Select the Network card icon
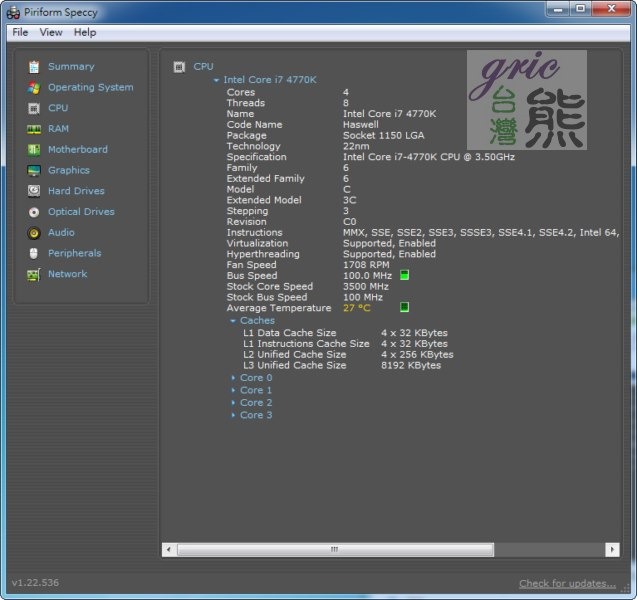Image resolution: width=637 pixels, height=600 pixels. click(x=34, y=275)
